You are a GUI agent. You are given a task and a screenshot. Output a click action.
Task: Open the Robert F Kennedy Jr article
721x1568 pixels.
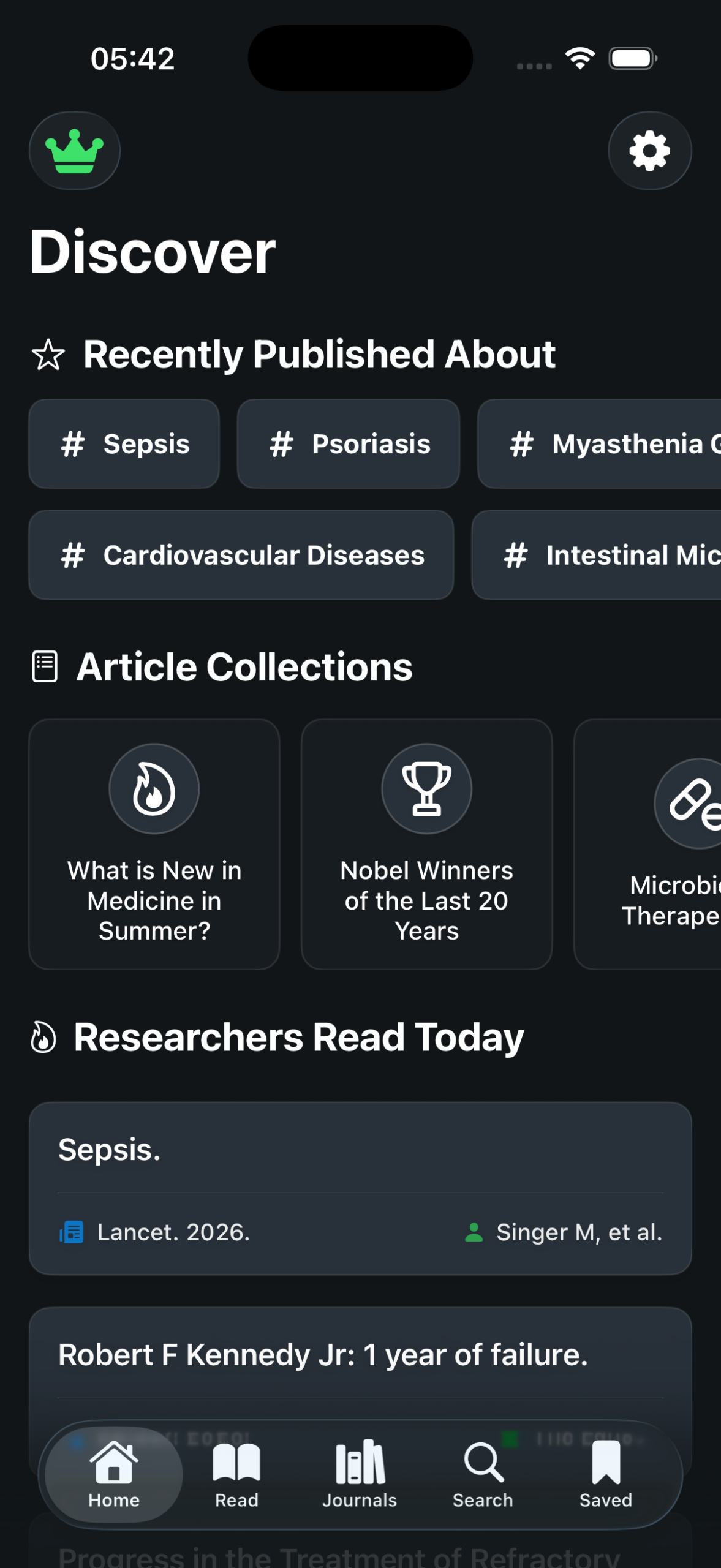coord(360,1355)
